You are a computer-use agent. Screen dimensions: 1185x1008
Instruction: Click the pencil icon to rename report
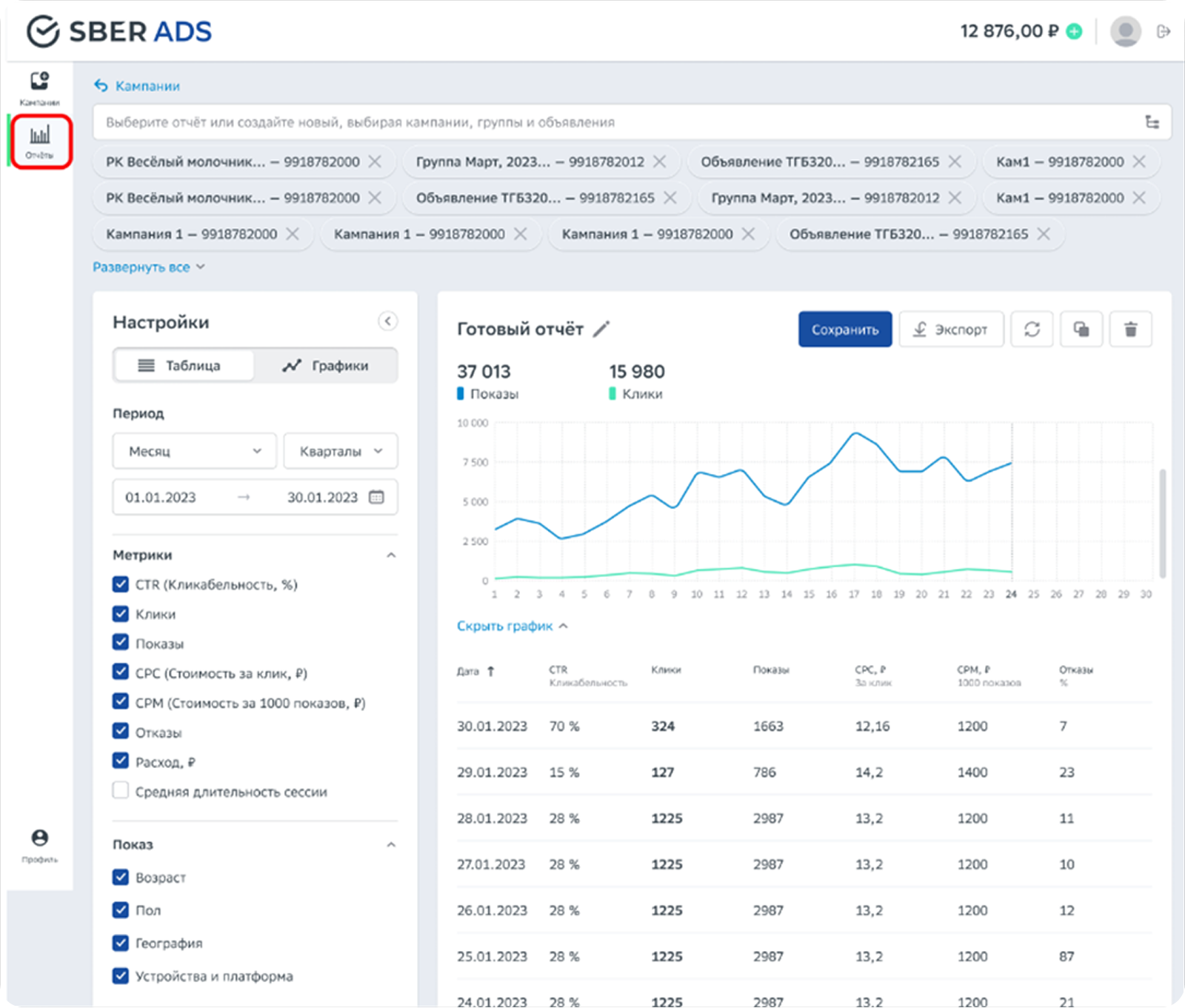pyautogui.click(x=601, y=329)
